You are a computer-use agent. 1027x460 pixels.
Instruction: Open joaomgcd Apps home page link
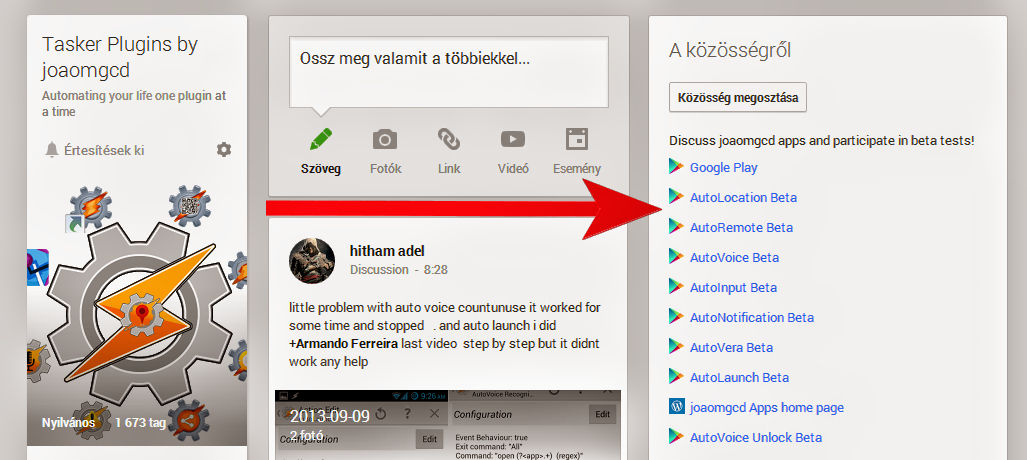pyautogui.click(x=766, y=408)
